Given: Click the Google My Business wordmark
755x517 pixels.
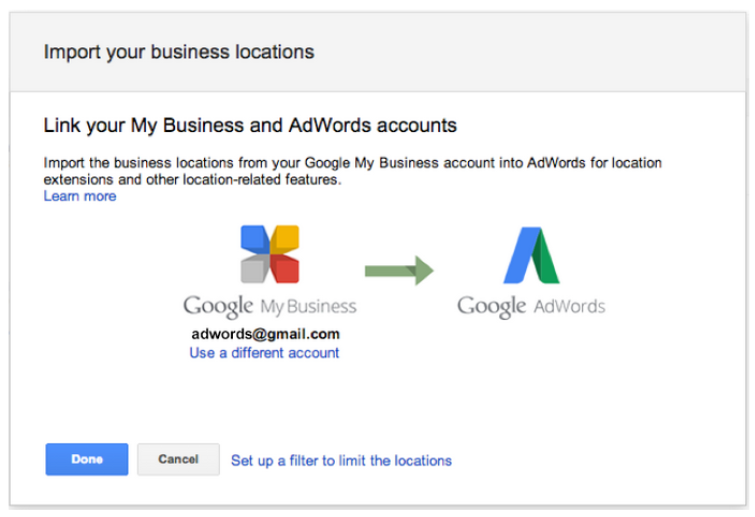Looking at the screenshot, I should [269, 306].
